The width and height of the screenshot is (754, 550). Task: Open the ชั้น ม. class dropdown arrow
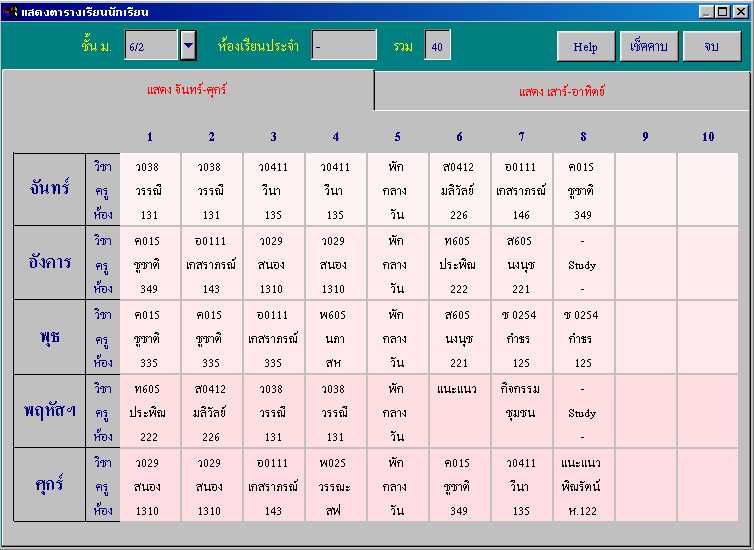coord(188,46)
